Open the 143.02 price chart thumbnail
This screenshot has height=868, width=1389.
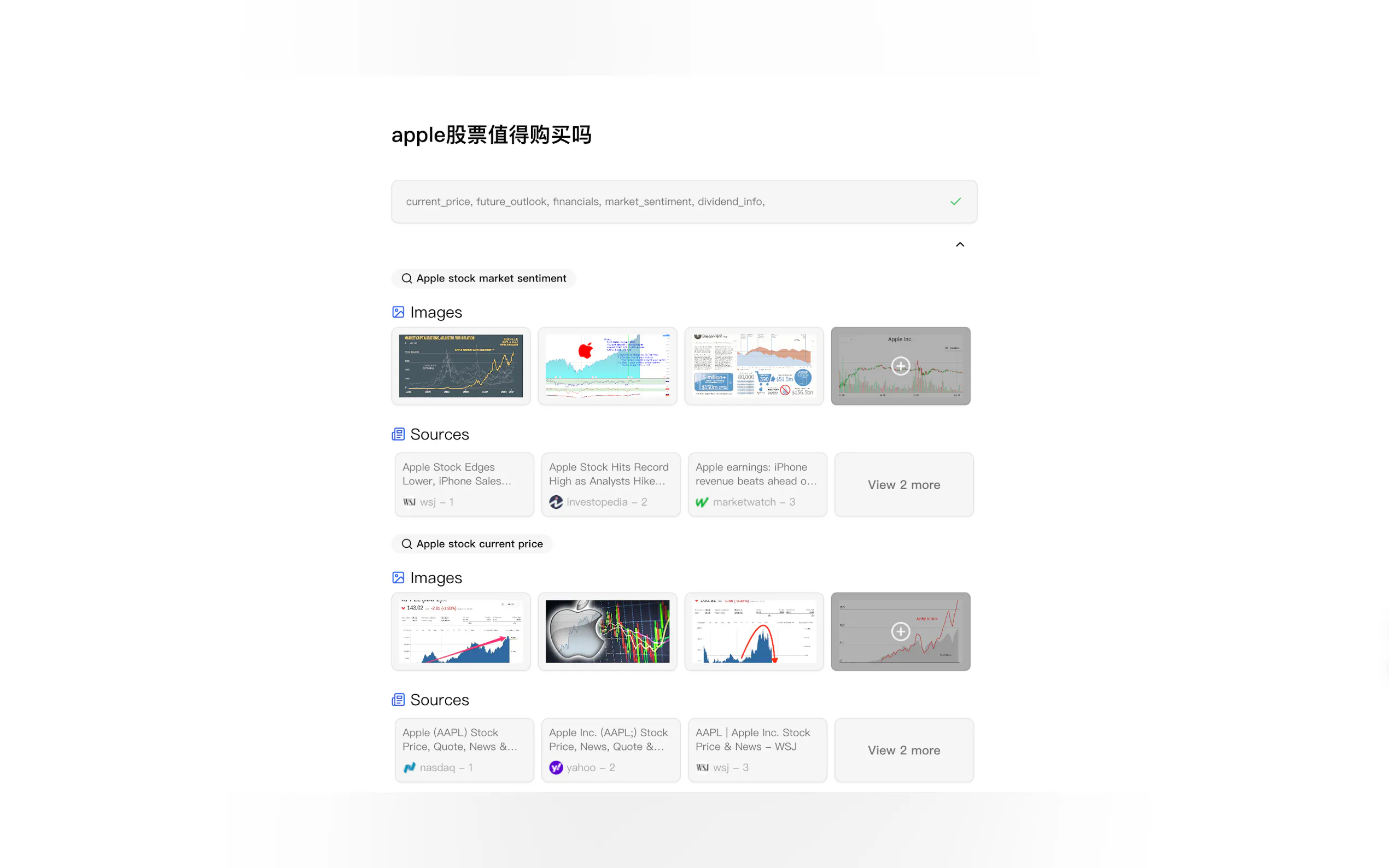460,631
